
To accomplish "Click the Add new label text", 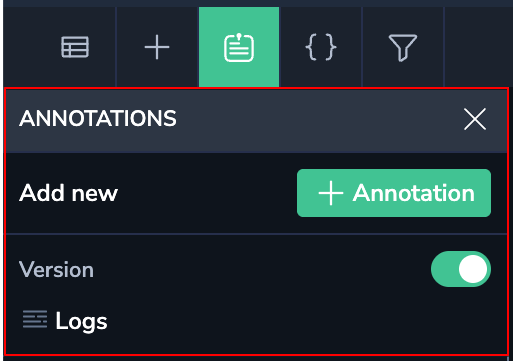I will [x=68, y=193].
